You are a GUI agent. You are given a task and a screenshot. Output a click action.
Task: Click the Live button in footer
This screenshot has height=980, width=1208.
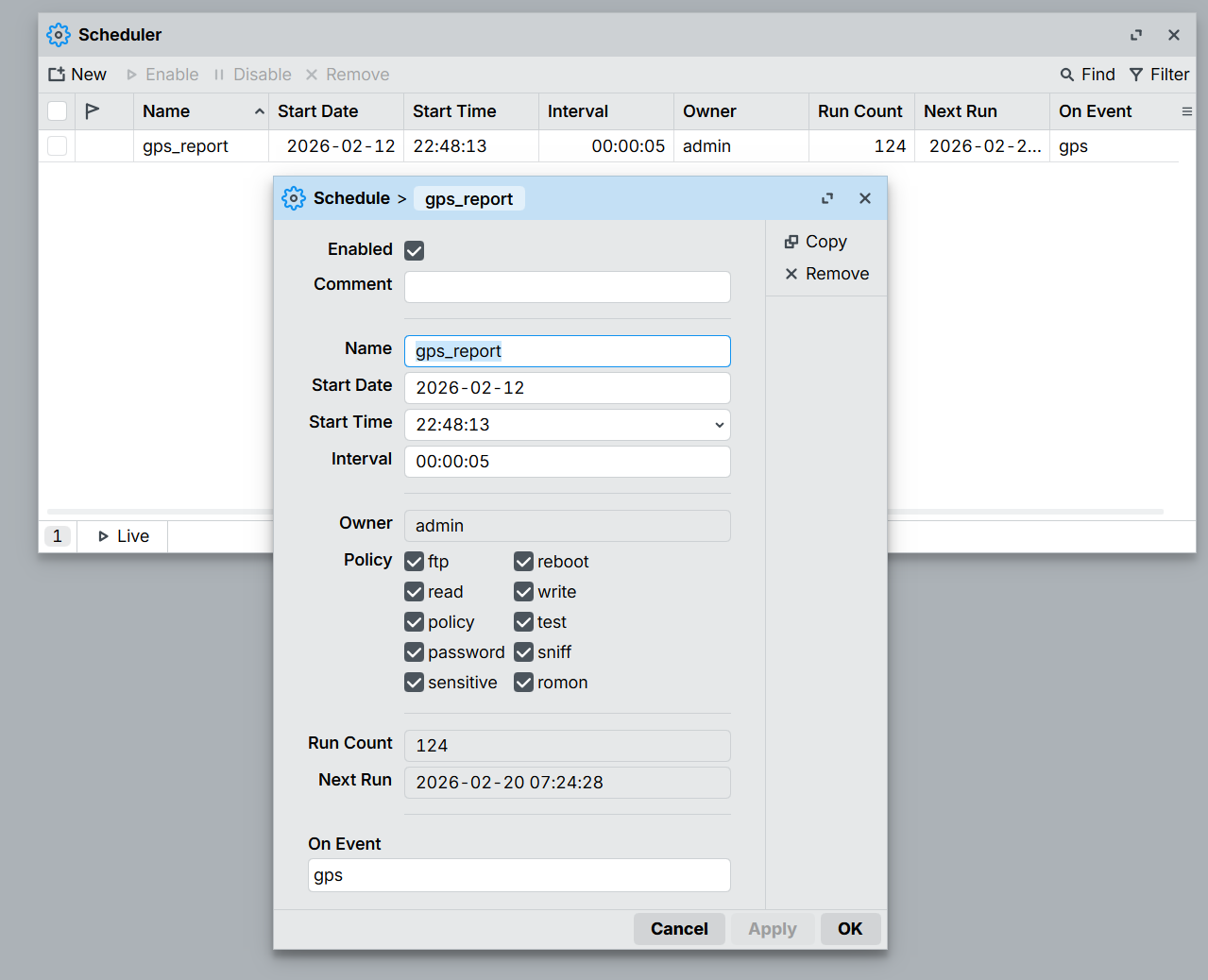[x=124, y=536]
